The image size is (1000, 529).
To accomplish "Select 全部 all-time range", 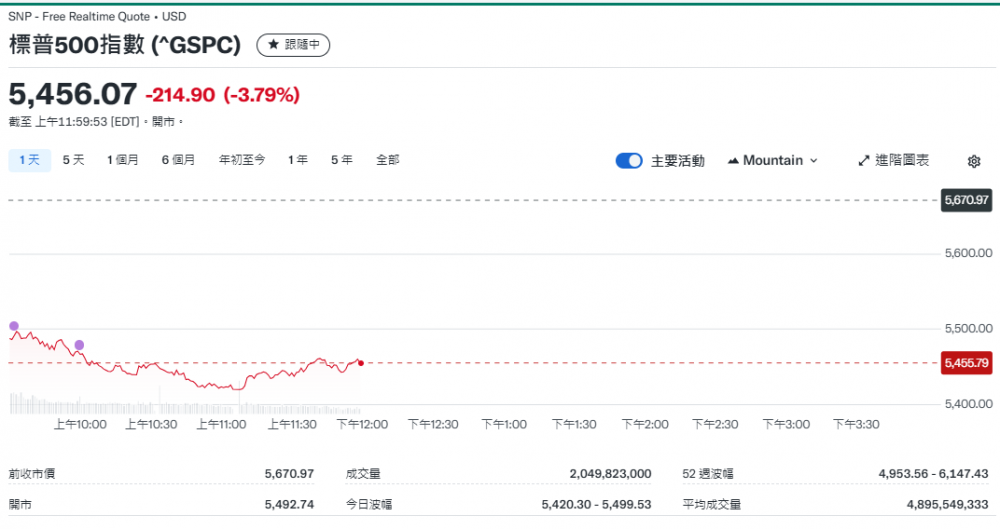I will click(x=387, y=160).
